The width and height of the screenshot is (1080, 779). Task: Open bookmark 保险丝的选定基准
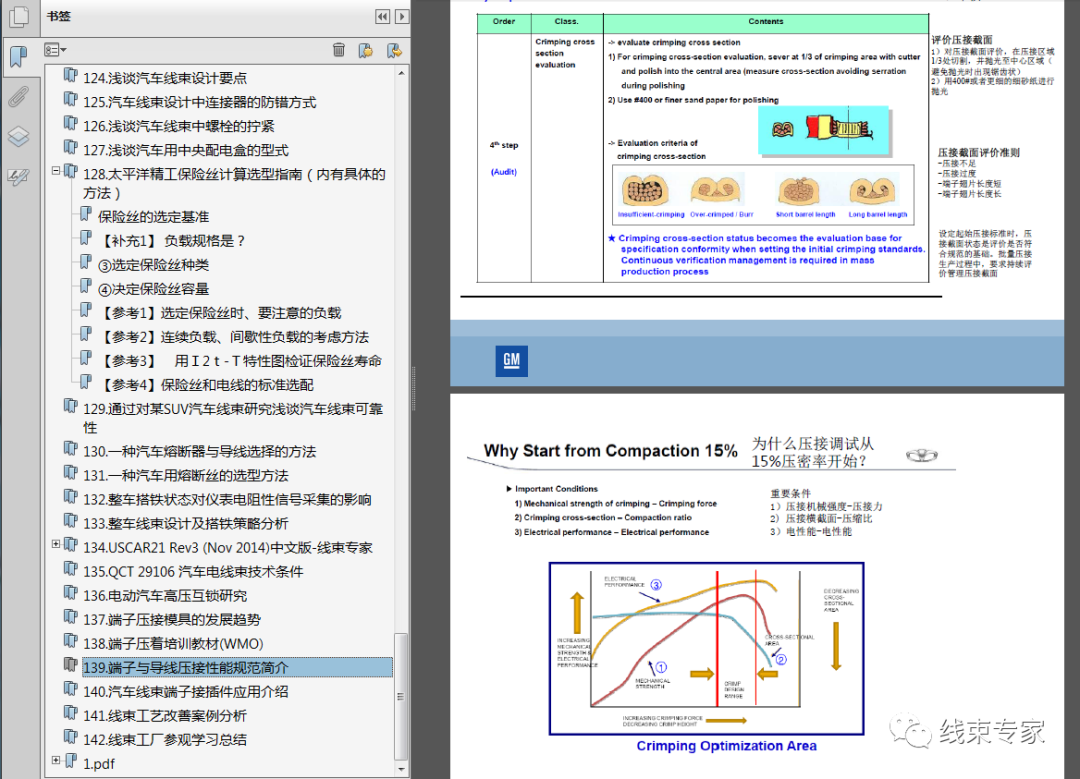pos(155,216)
